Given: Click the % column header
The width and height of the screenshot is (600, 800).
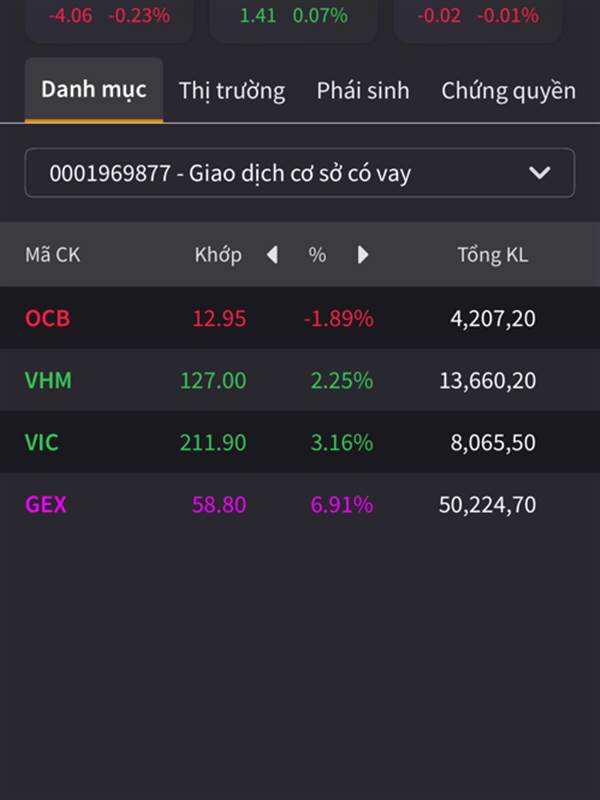Looking at the screenshot, I should click(317, 255).
